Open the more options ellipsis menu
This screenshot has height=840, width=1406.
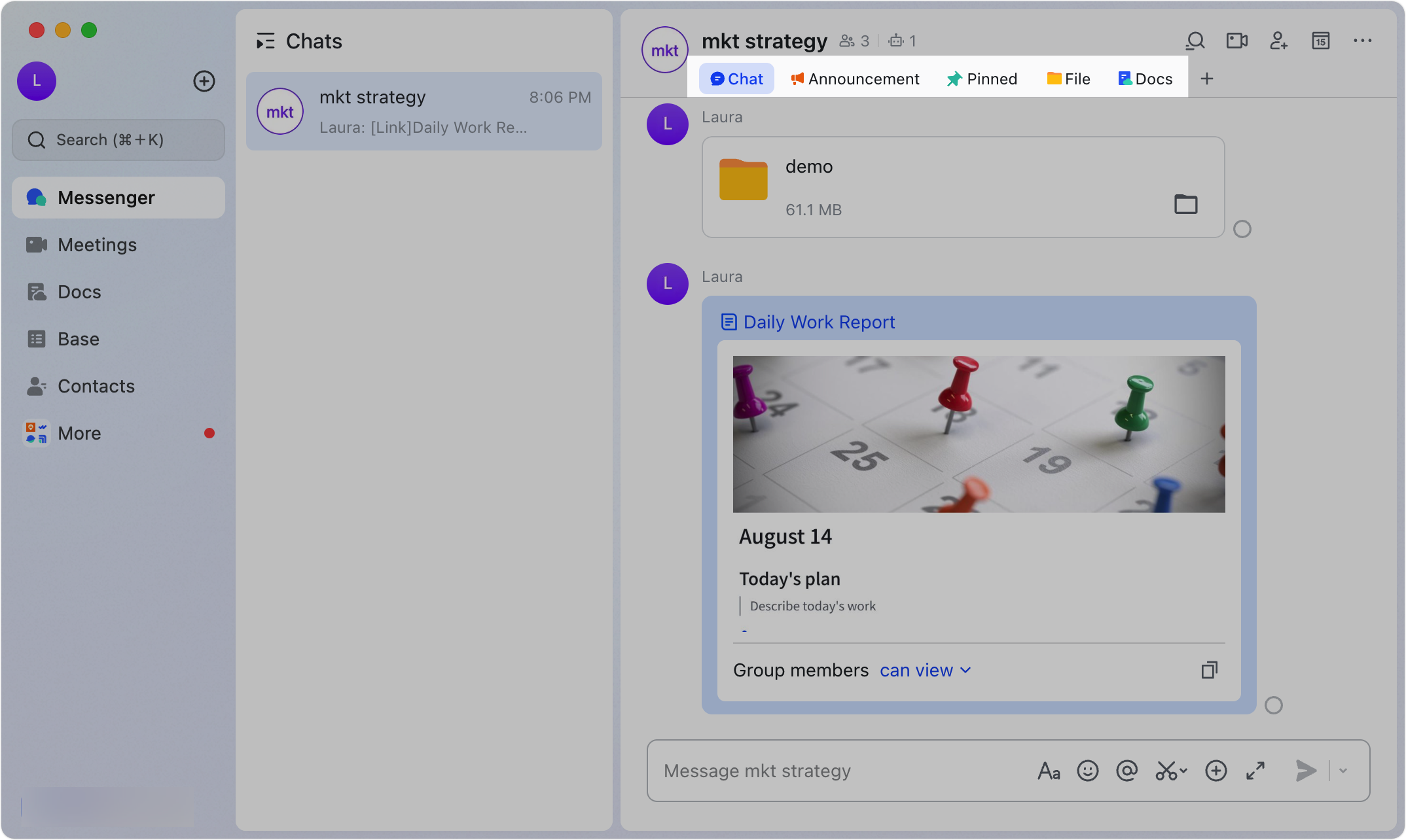pyautogui.click(x=1362, y=41)
